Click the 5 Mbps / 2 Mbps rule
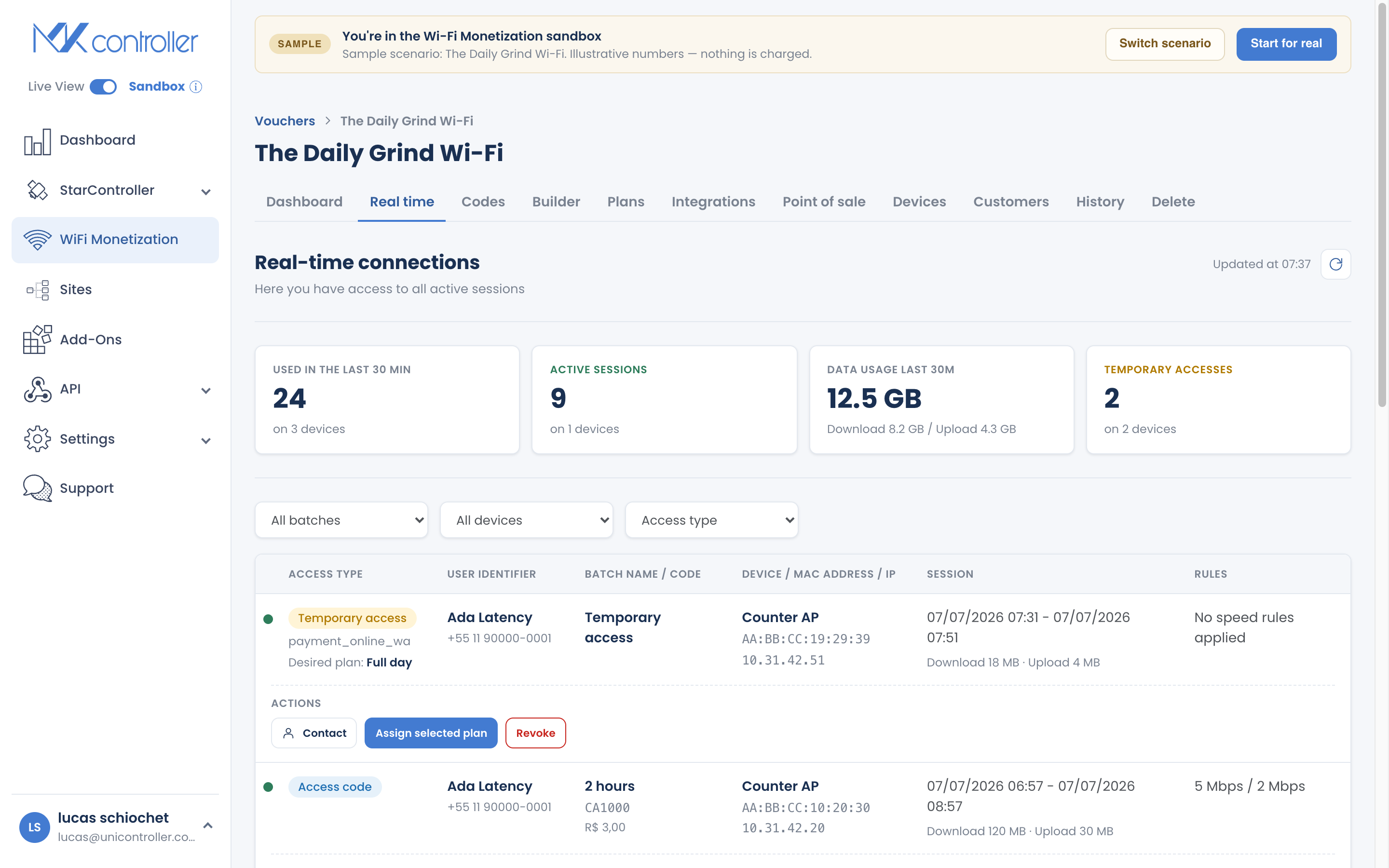The width and height of the screenshot is (1389, 868). click(1250, 787)
